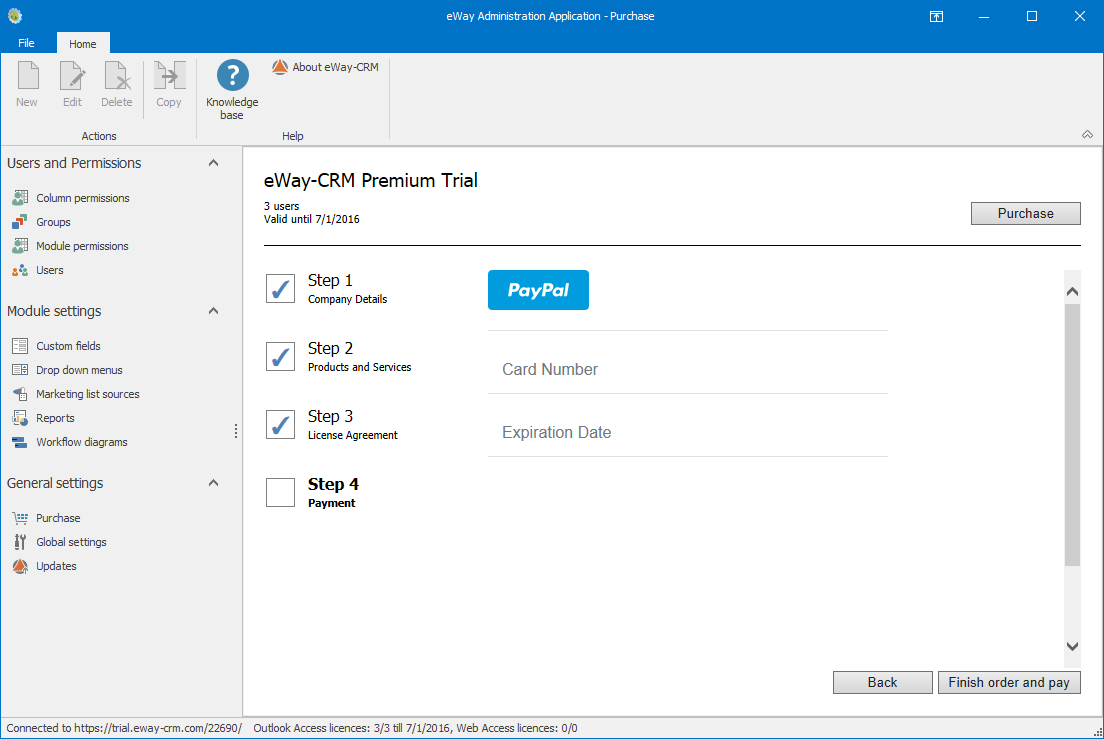
Task: Click the Reports icon in sidebar
Action: [20, 417]
